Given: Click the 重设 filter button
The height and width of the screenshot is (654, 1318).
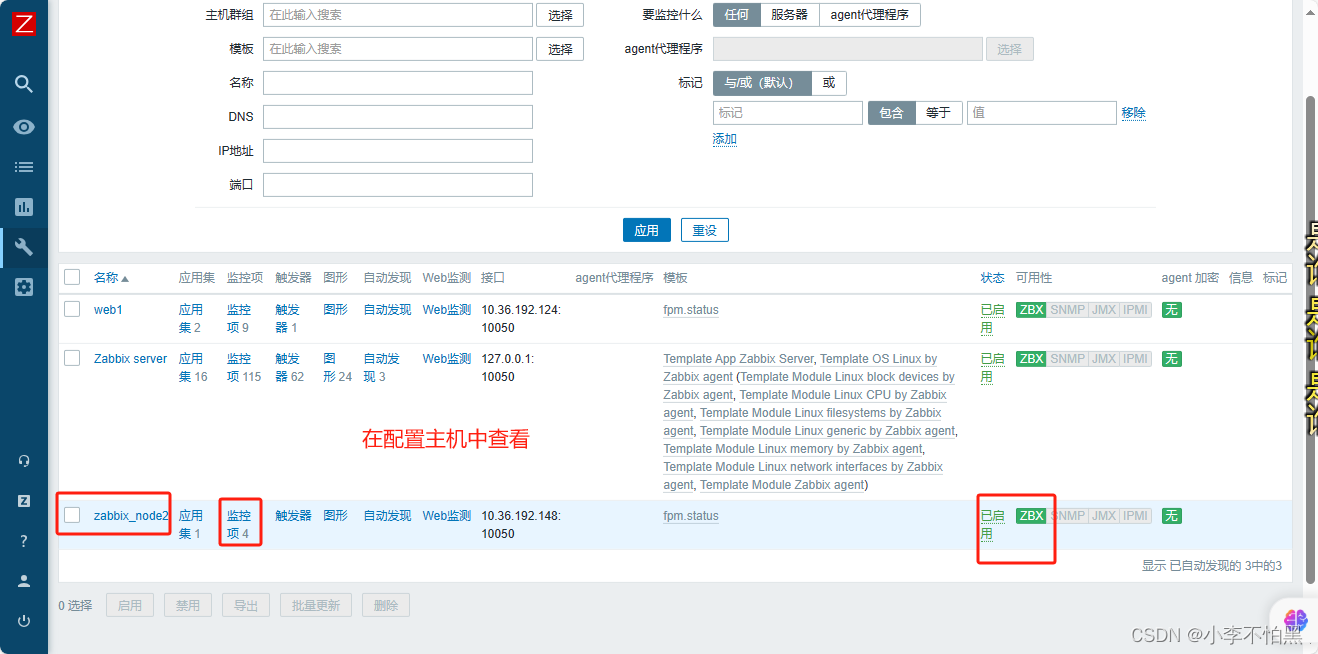Looking at the screenshot, I should tap(705, 230).
